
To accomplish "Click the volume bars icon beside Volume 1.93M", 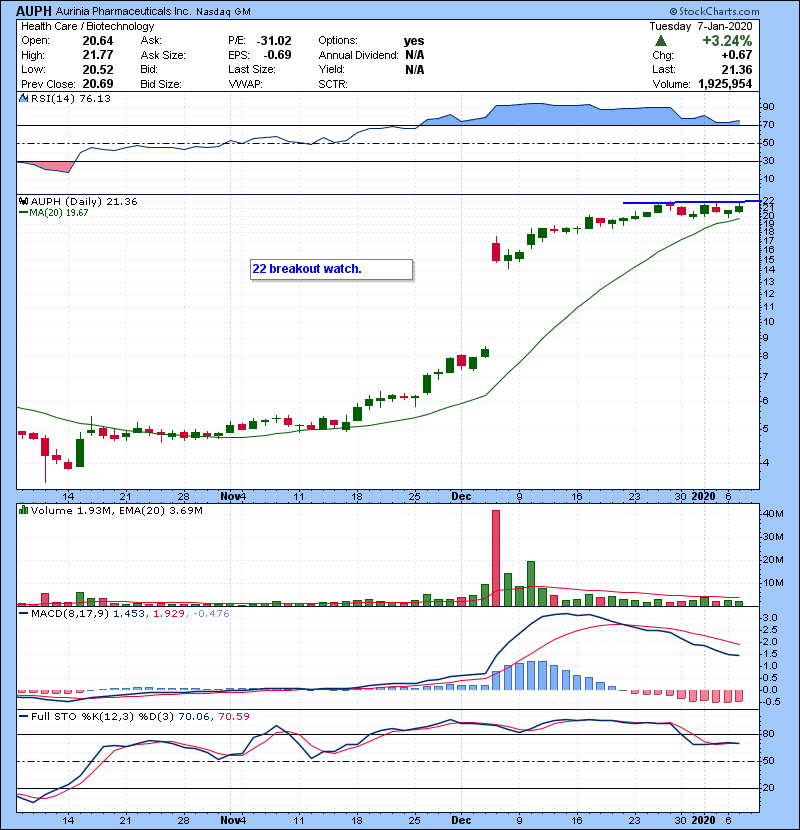I will pyautogui.click(x=23, y=510).
